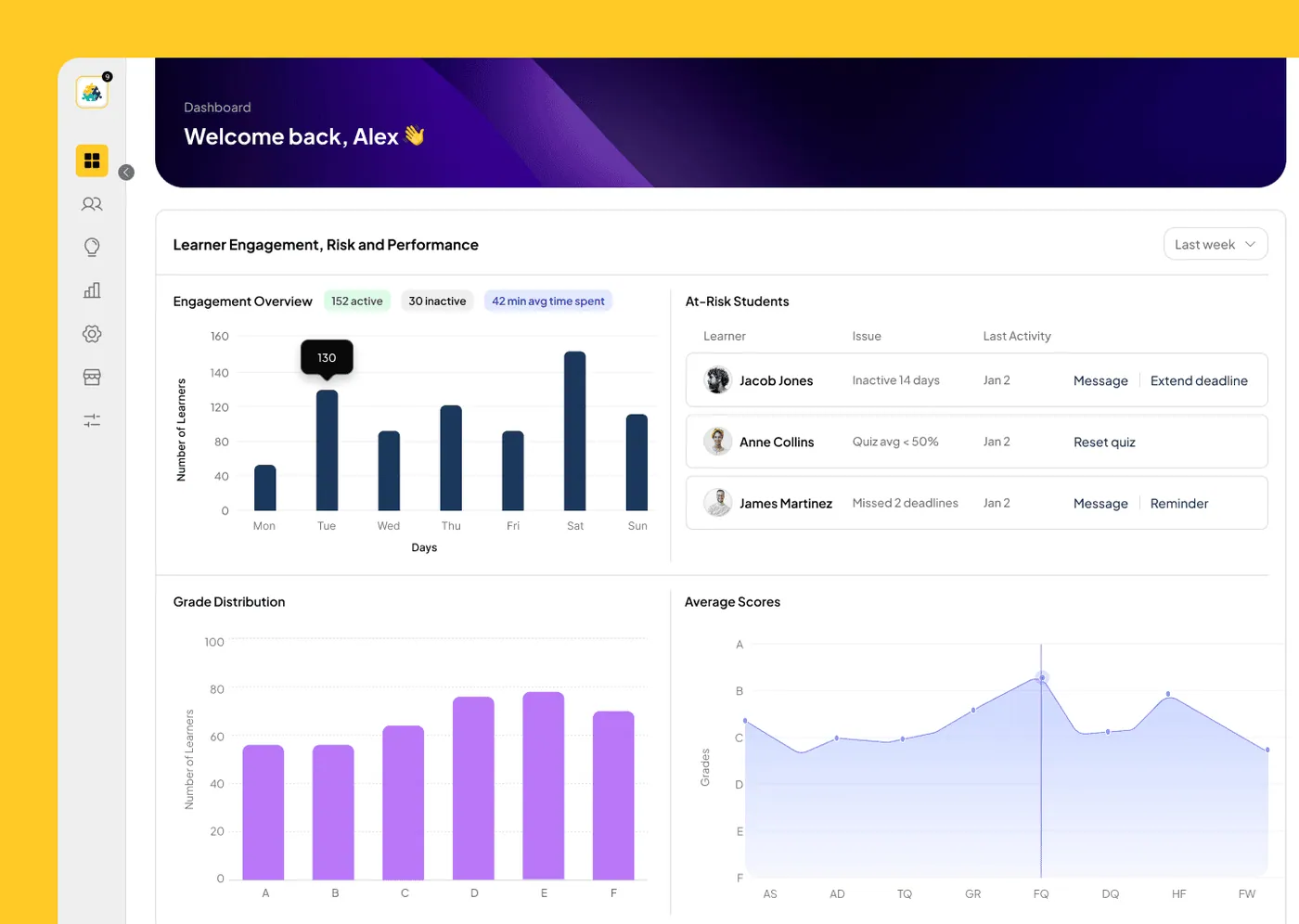Image resolution: width=1299 pixels, height=924 pixels.
Task: Click the E bar in Grade Distribution
Action: point(544,786)
